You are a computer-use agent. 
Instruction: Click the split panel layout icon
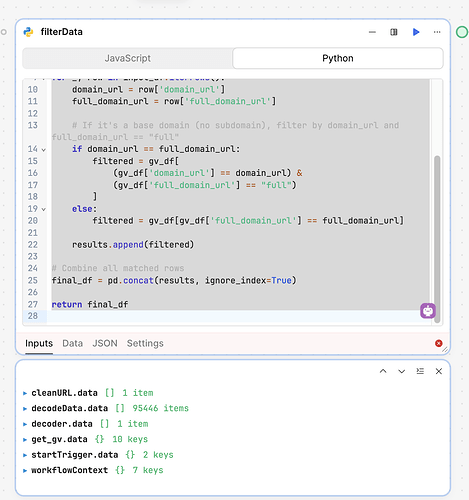tap(394, 32)
